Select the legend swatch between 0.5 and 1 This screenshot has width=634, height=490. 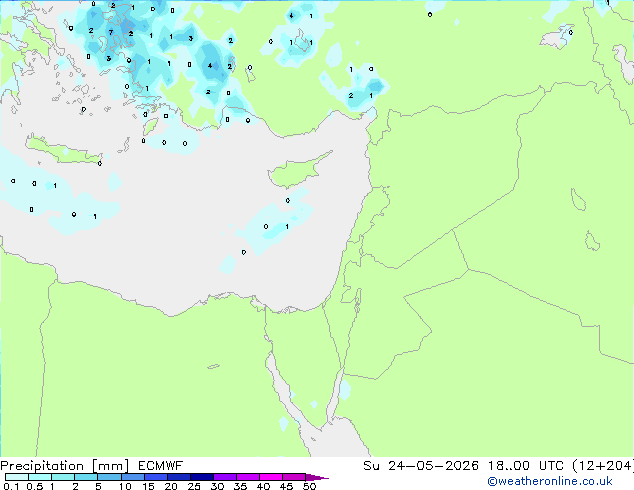pyautogui.click(x=40, y=477)
